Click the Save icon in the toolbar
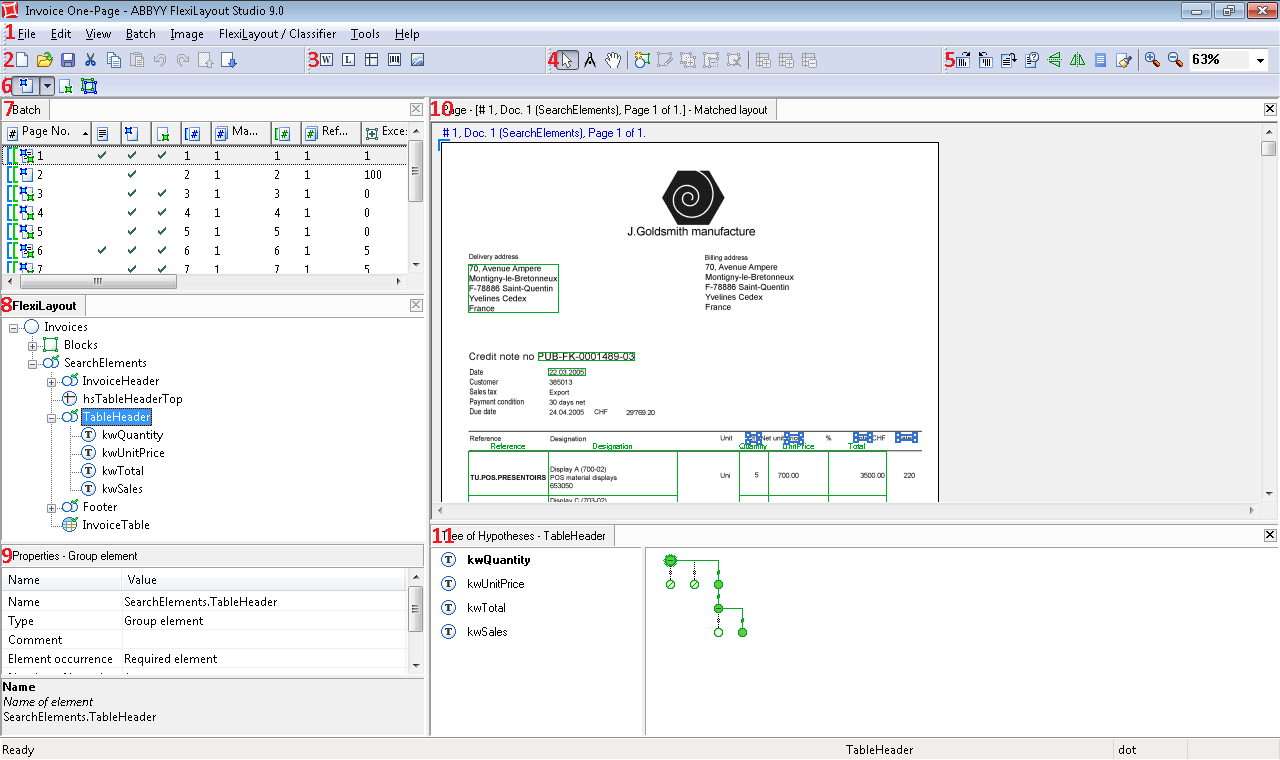The height and width of the screenshot is (760, 1280). coord(68,60)
